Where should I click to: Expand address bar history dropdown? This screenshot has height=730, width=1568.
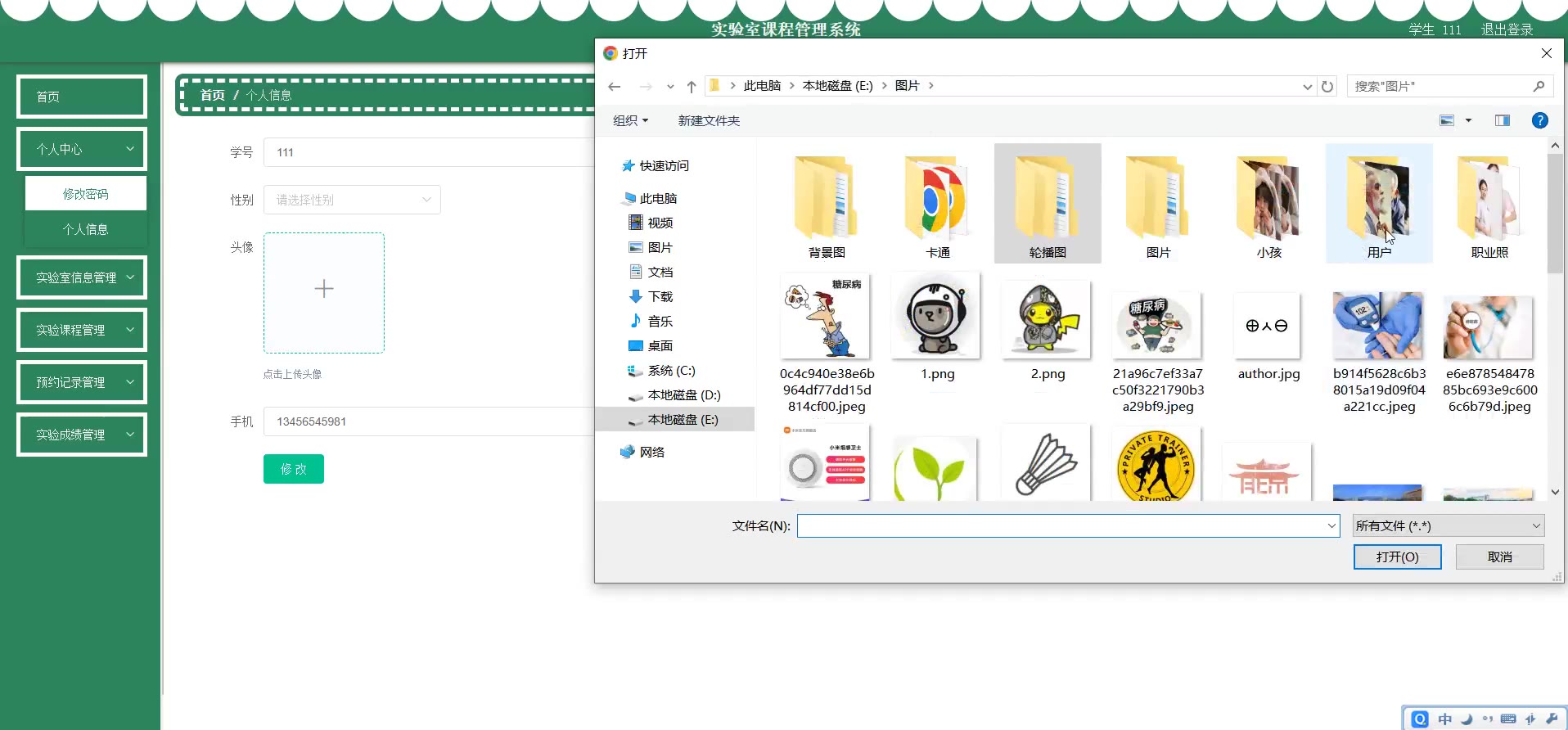(x=1307, y=86)
